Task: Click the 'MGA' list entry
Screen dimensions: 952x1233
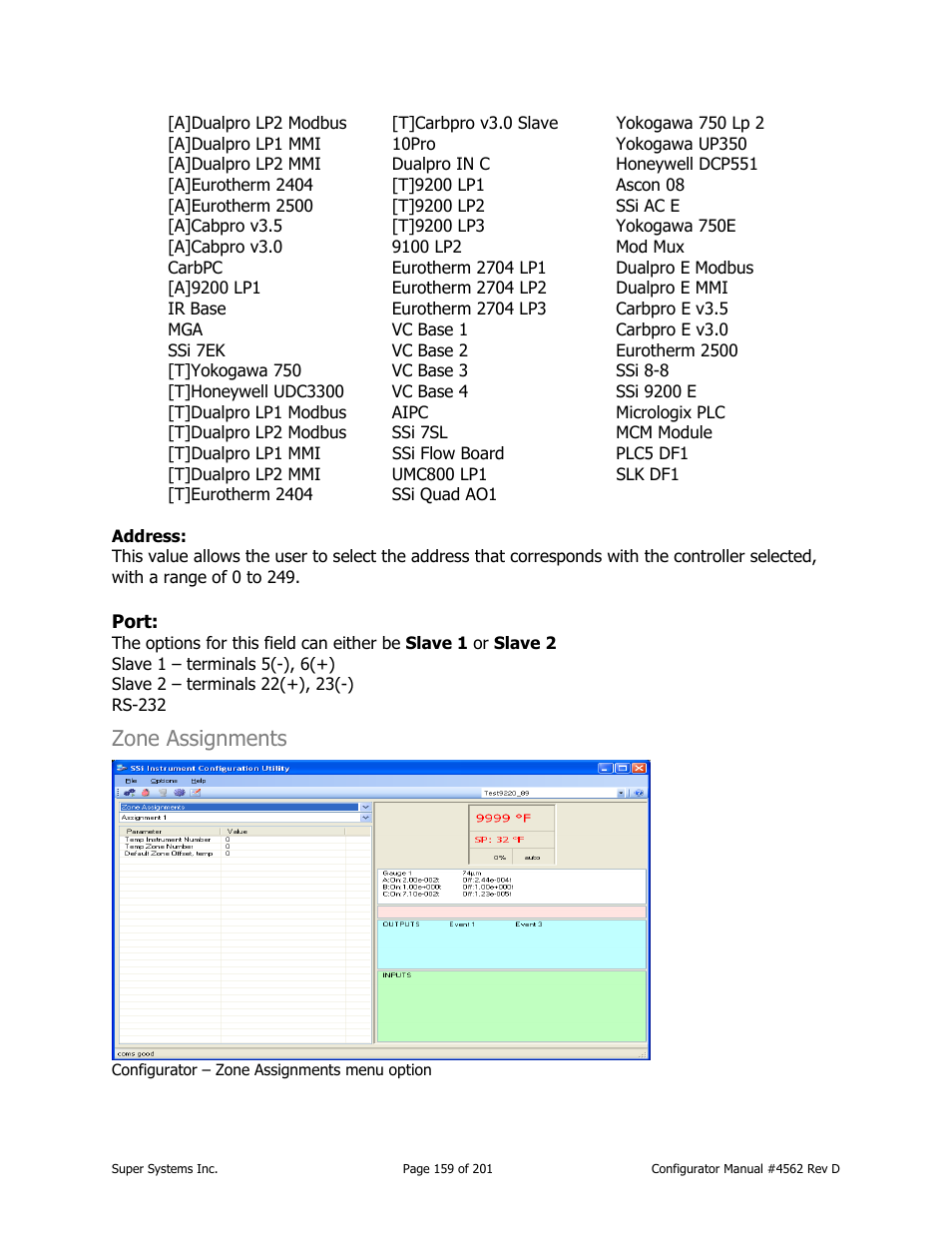Action: click(x=185, y=329)
